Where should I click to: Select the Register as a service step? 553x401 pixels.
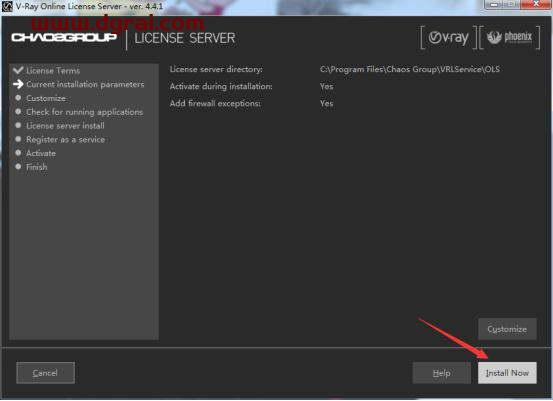tap(65, 140)
